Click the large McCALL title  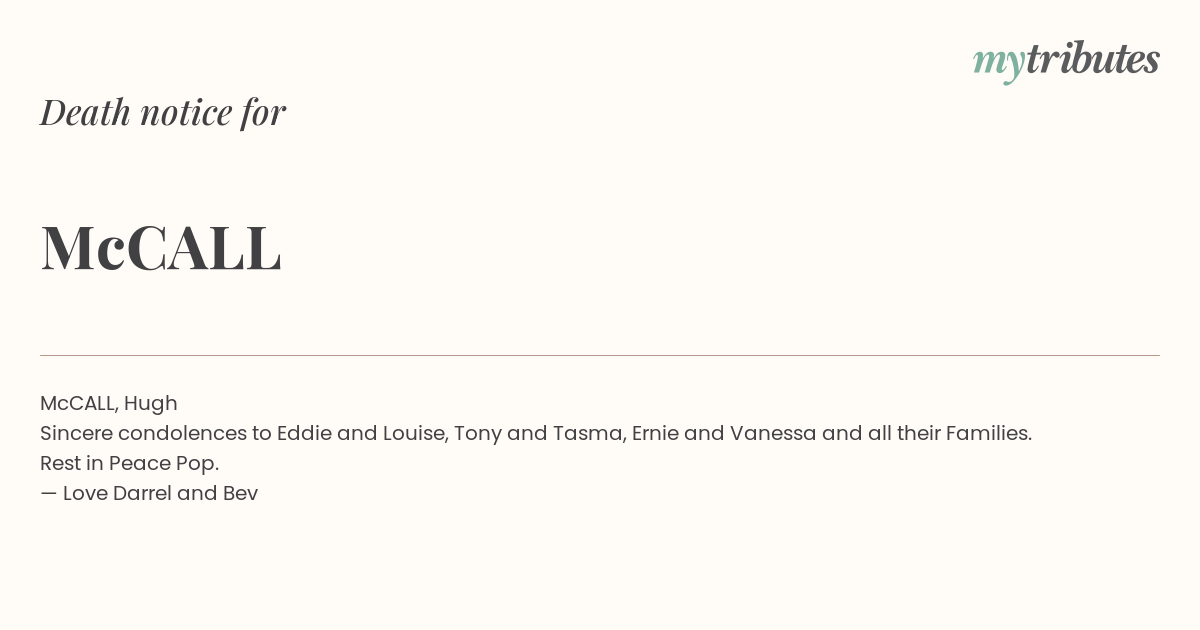click(161, 247)
